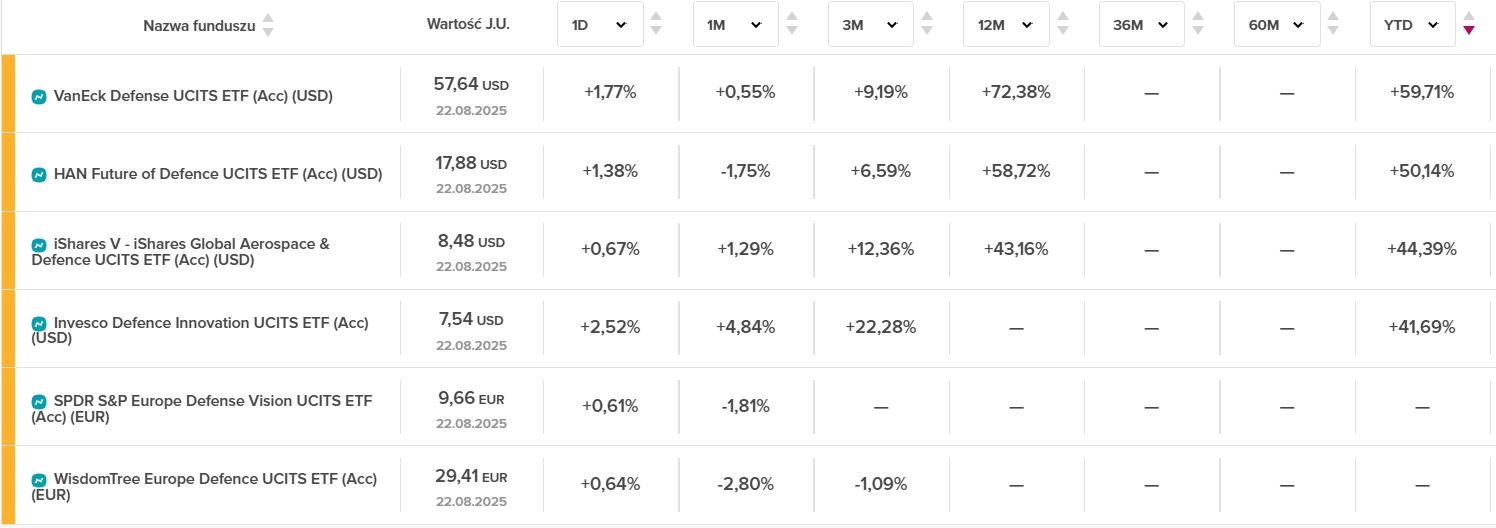Viewport: 1496px width, 528px height.
Task: Click the ETF icon beside Invesco Defence Innovation
Action: 39,324
